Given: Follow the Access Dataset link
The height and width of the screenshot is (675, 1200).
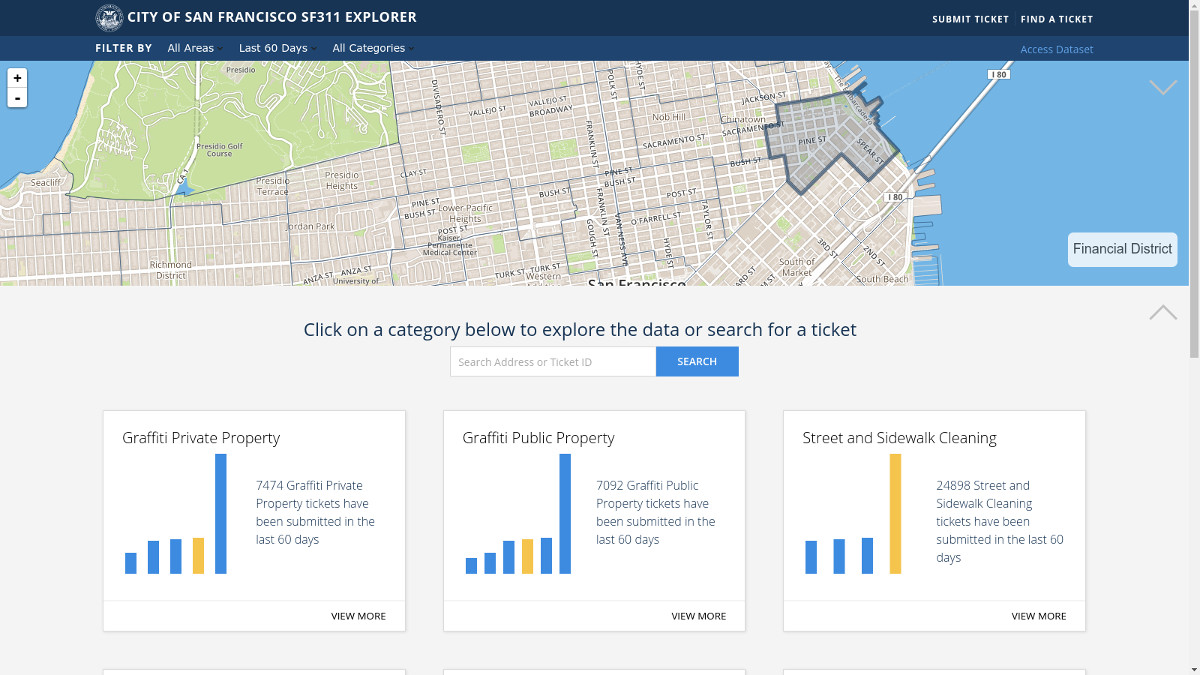Looking at the screenshot, I should click(1057, 49).
